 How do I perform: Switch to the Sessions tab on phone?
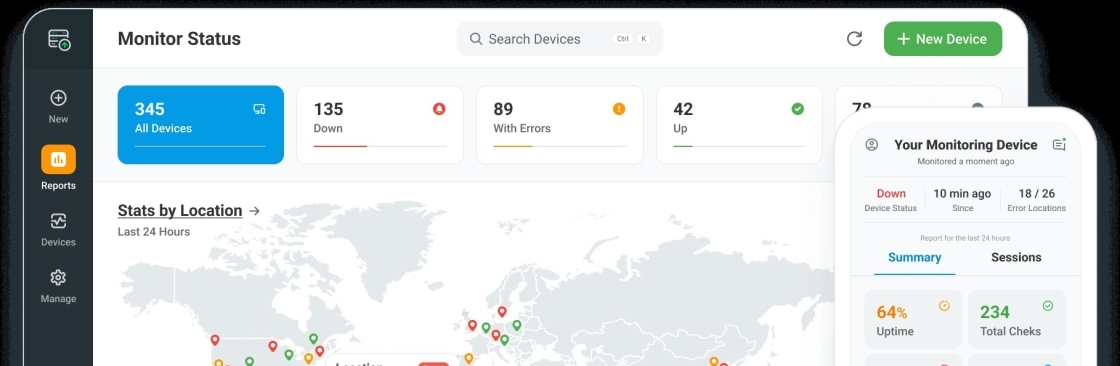[x=1016, y=257]
